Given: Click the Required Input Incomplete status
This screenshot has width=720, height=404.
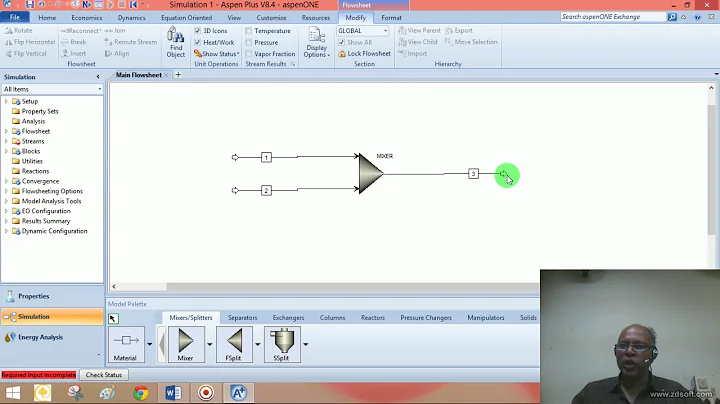Looking at the screenshot, I should coord(39,375).
